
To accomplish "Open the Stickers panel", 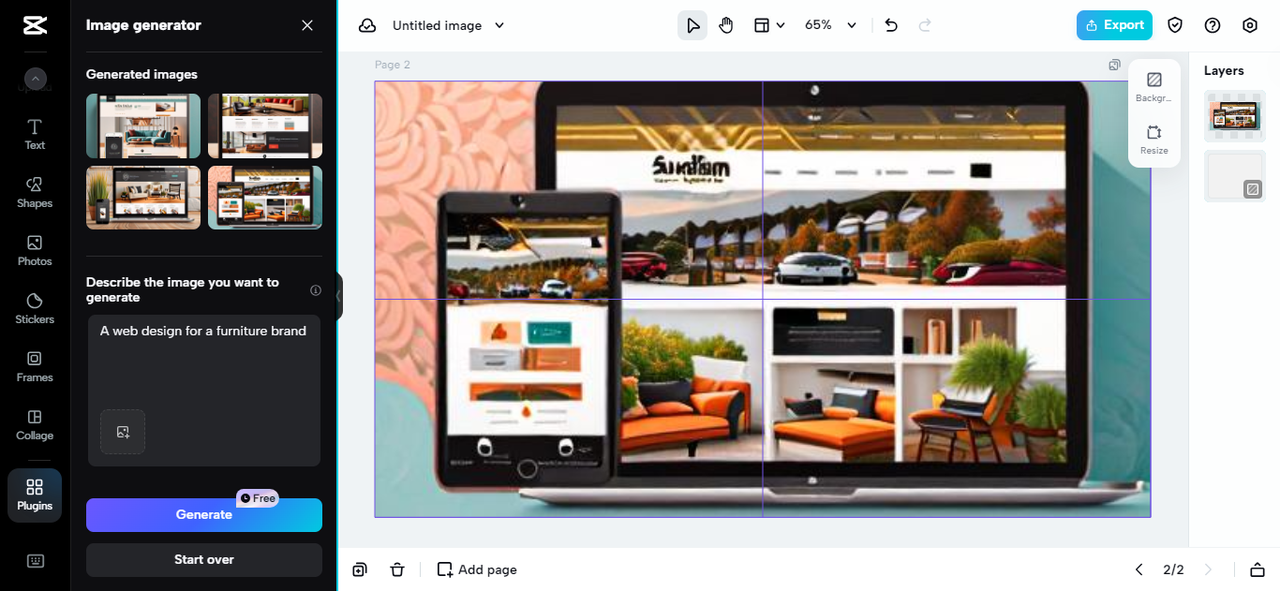I will (x=35, y=308).
